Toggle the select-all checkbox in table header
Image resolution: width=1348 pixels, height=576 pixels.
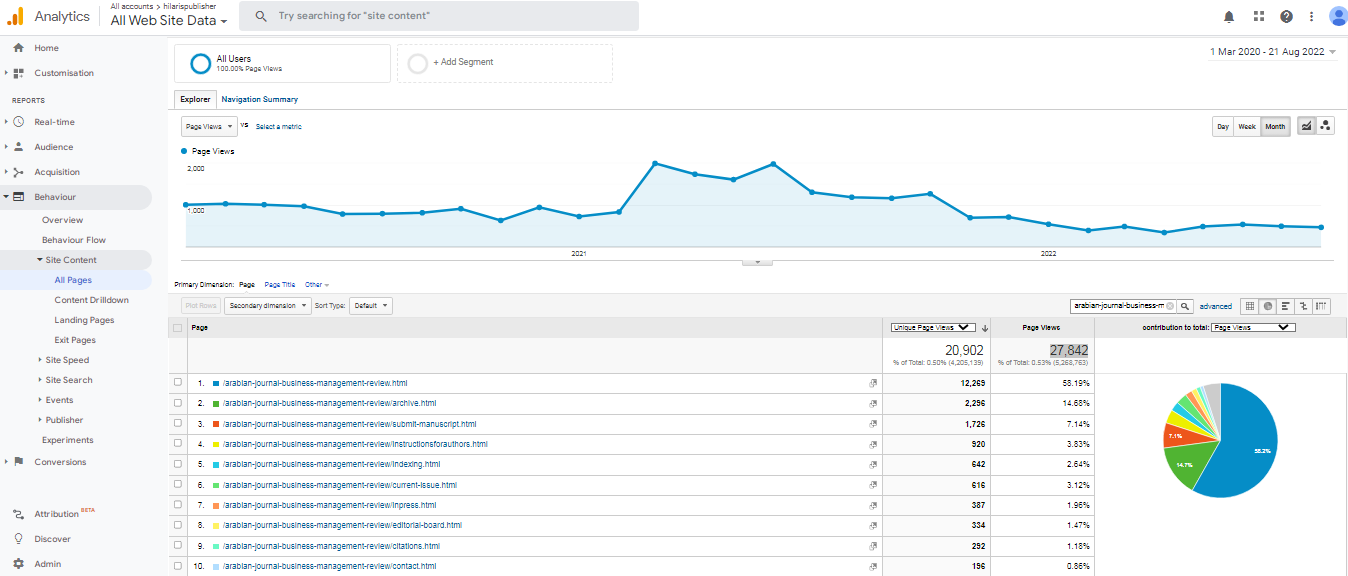[x=178, y=327]
